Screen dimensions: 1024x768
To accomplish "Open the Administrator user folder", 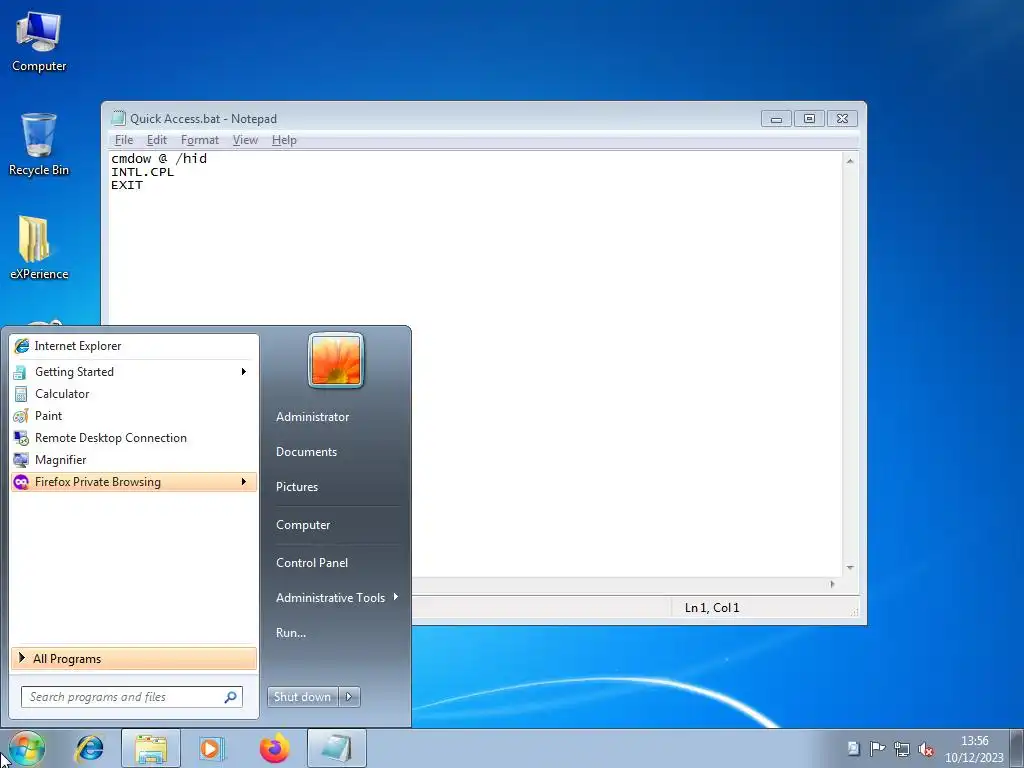I will click(x=312, y=417).
